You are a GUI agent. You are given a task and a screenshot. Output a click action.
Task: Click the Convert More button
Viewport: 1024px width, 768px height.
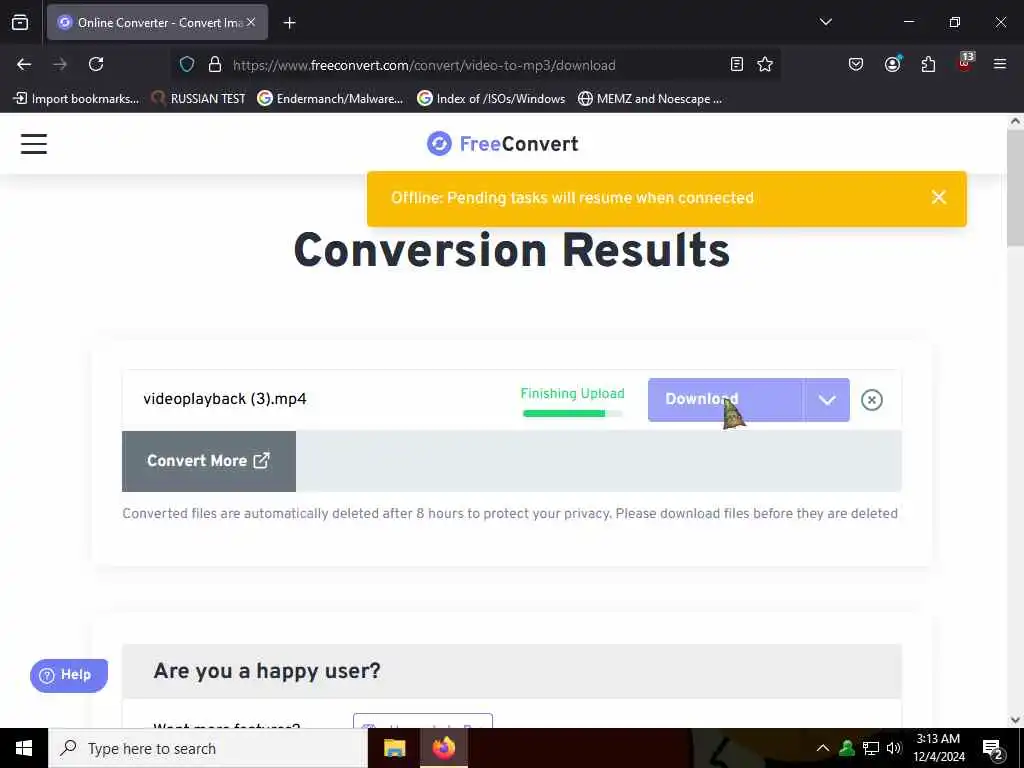209,461
